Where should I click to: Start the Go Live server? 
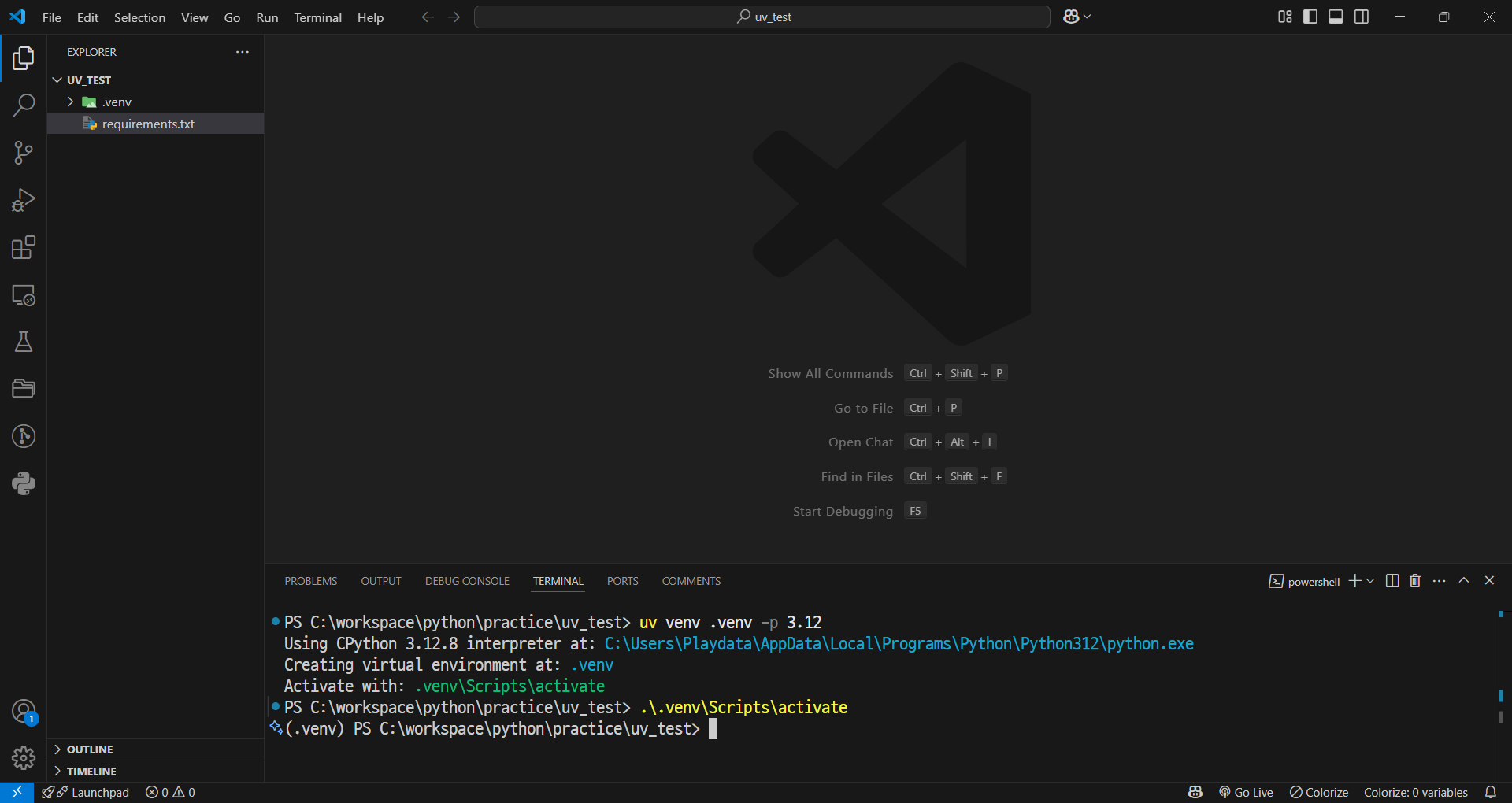[x=1246, y=792]
